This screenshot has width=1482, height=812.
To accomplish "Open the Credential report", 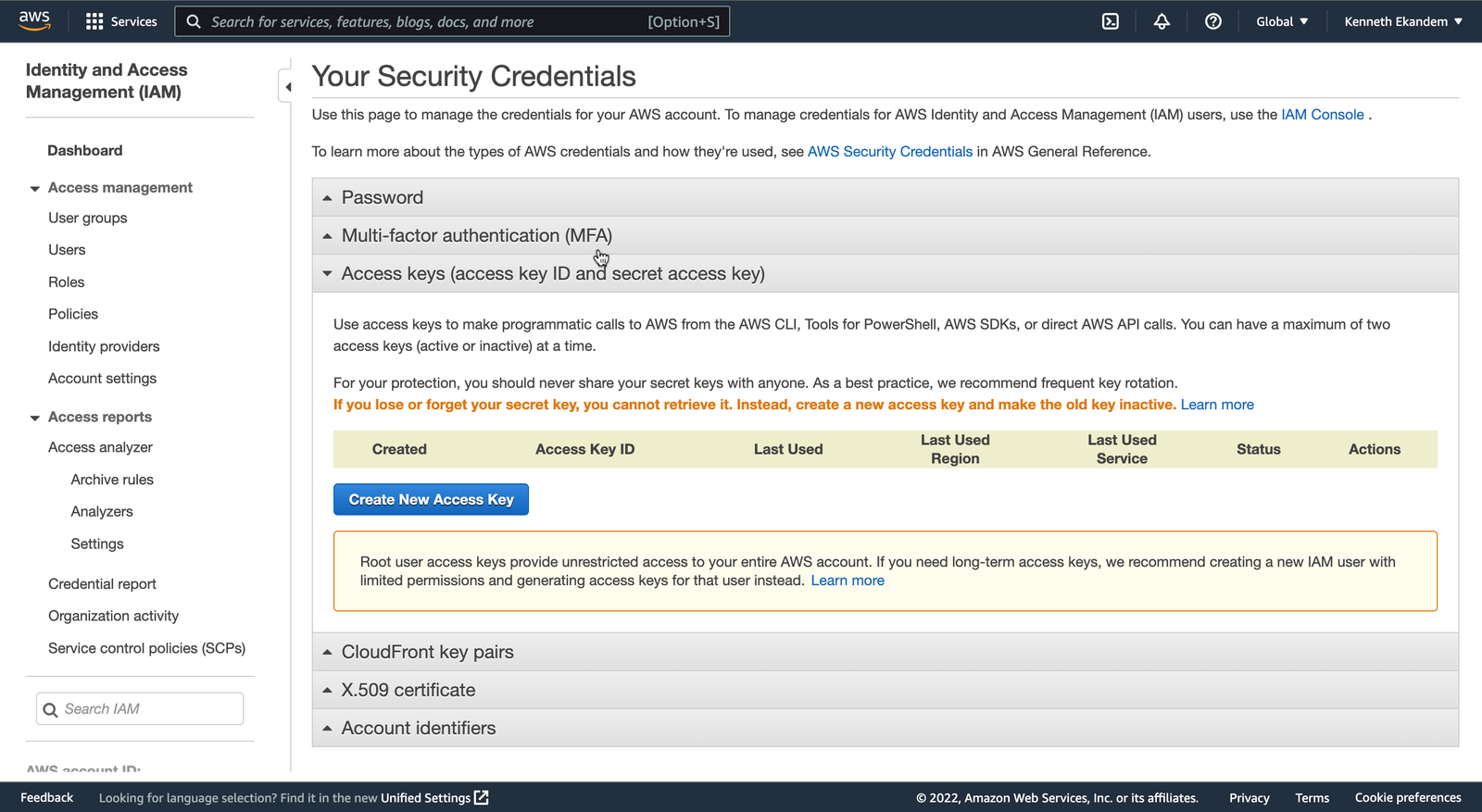I will pos(102,583).
